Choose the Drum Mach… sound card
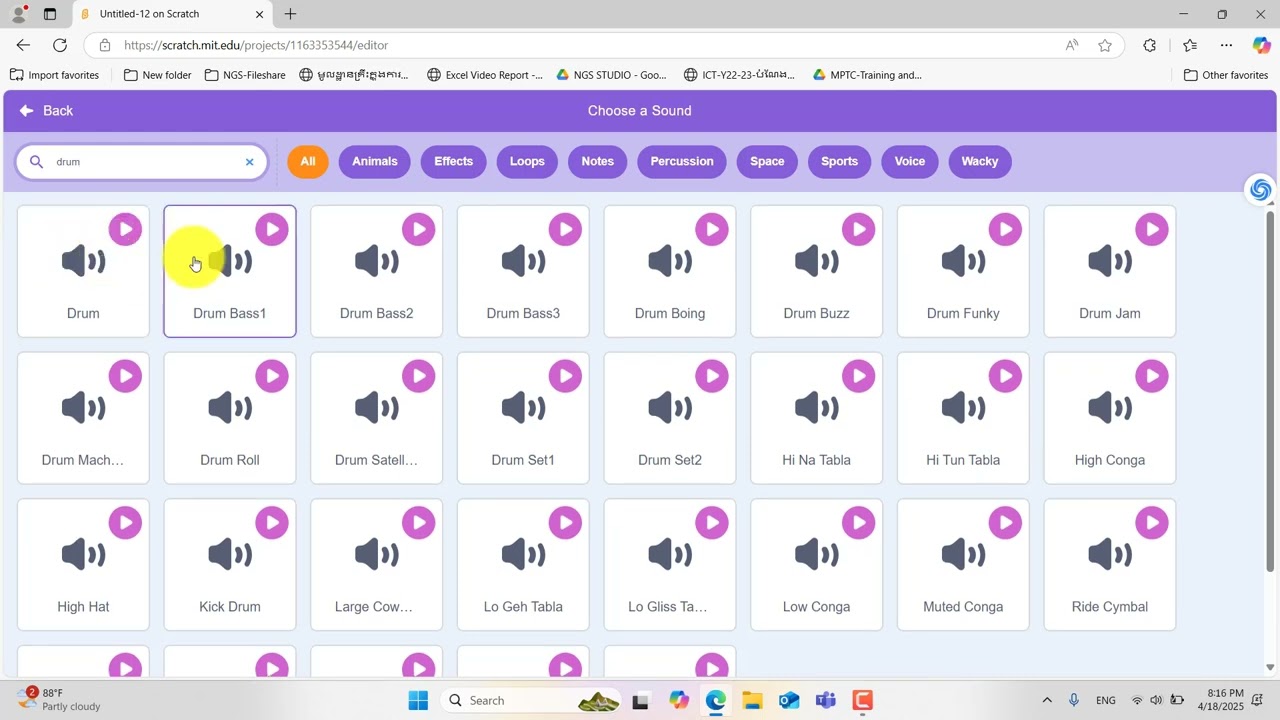1280x720 pixels. pyautogui.click(x=83, y=418)
